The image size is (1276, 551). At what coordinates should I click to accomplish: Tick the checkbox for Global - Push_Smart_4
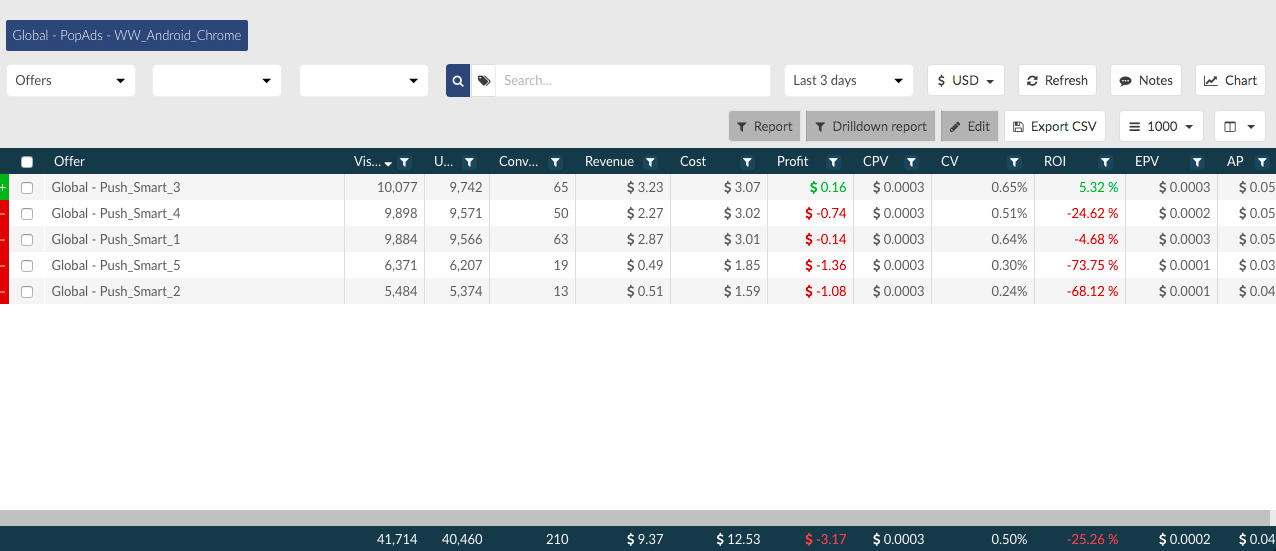[27, 213]
